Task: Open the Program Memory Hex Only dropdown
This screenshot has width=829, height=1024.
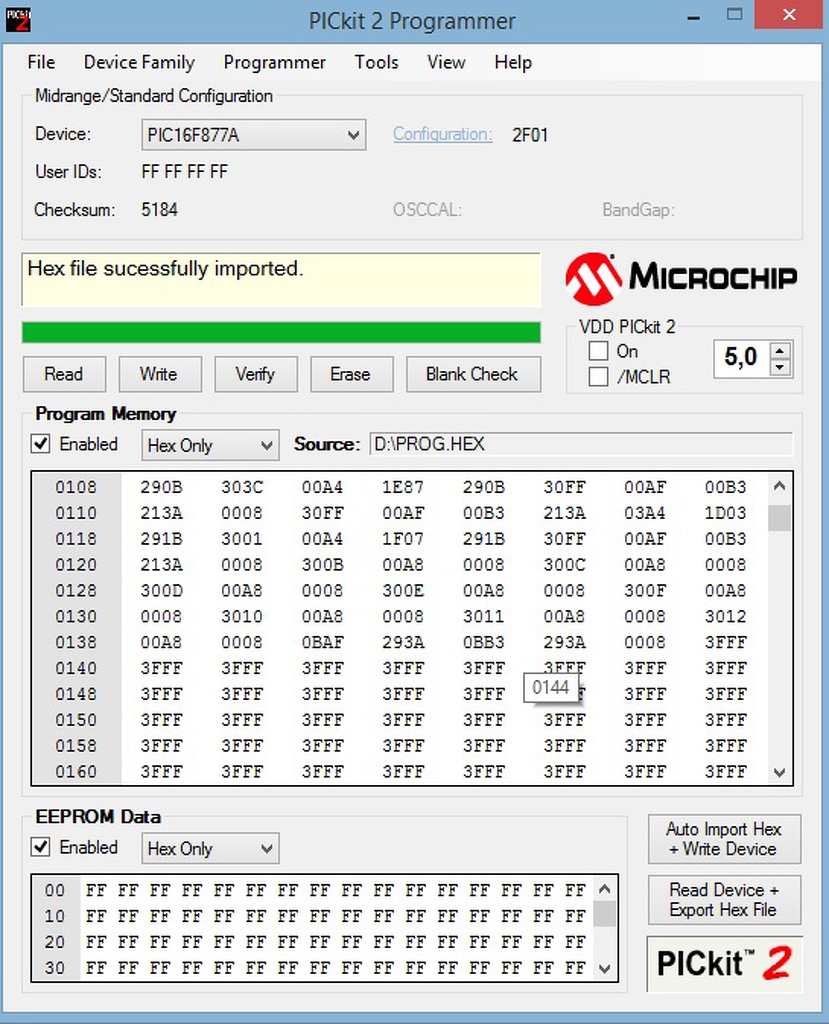Action: coord(210,445)
